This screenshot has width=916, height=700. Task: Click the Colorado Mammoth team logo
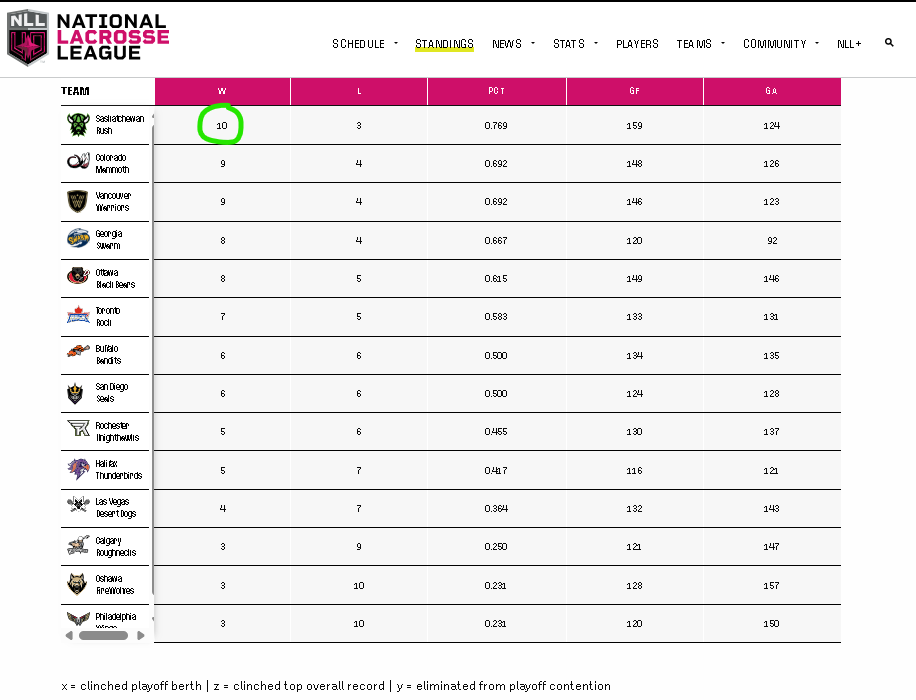click(78, 161)
